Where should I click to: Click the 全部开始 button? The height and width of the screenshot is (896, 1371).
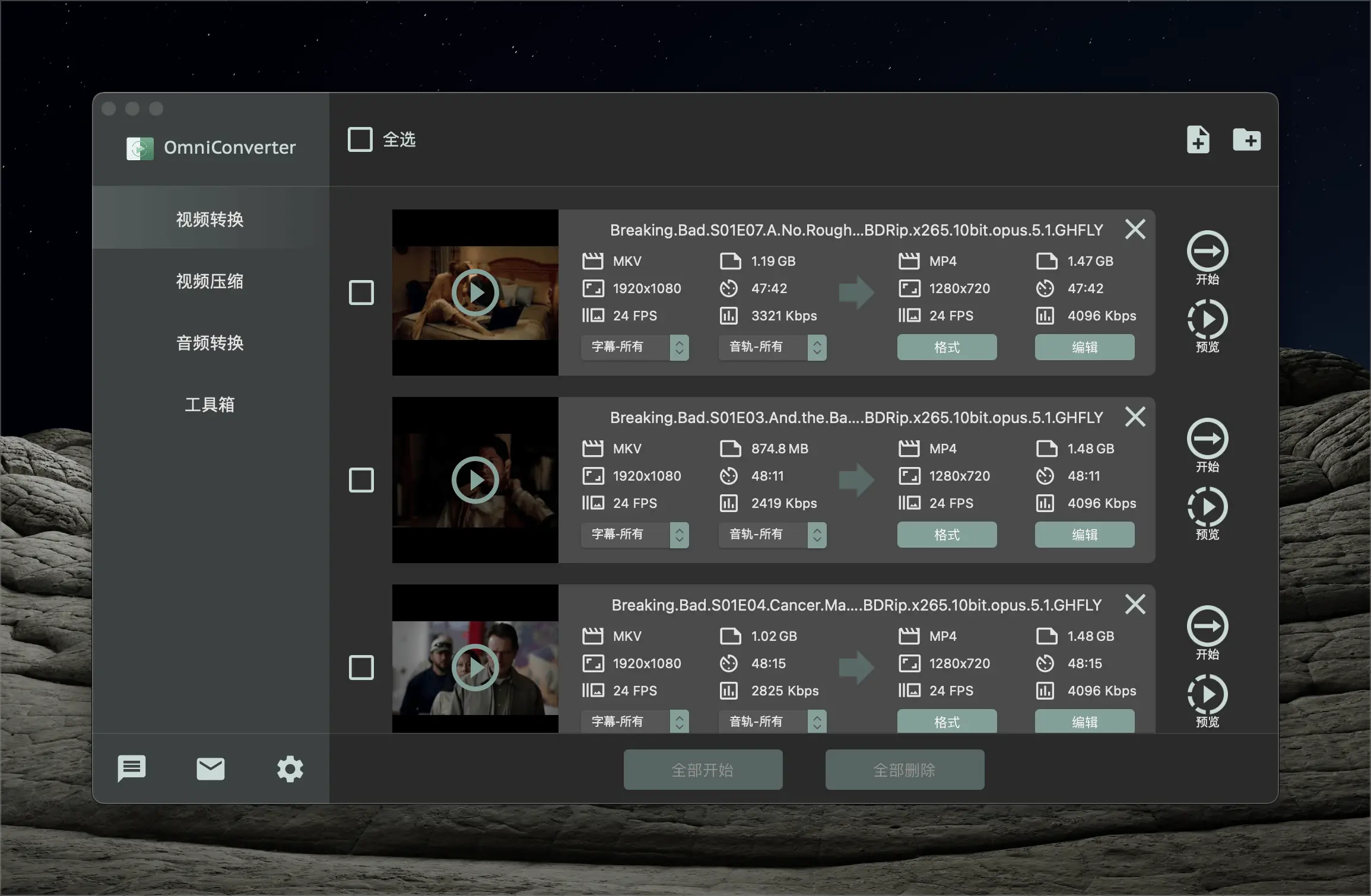(x=703, y=770)
